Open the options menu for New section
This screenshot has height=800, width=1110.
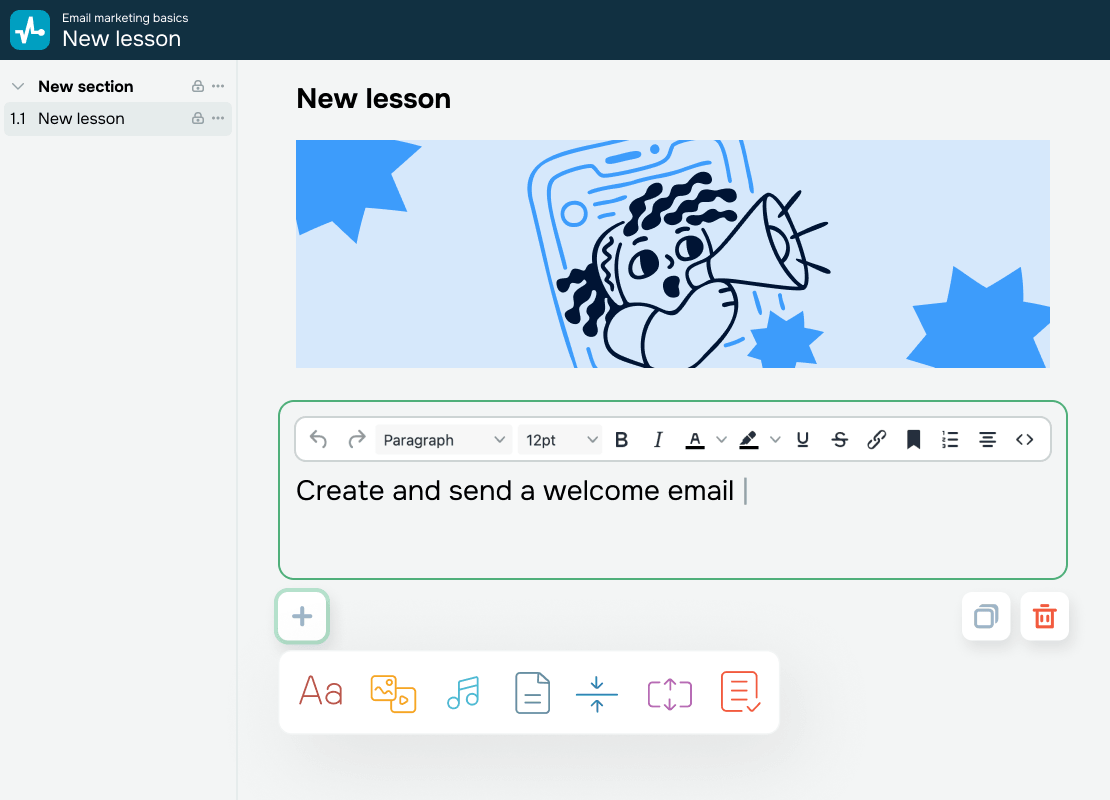[217, 86]
